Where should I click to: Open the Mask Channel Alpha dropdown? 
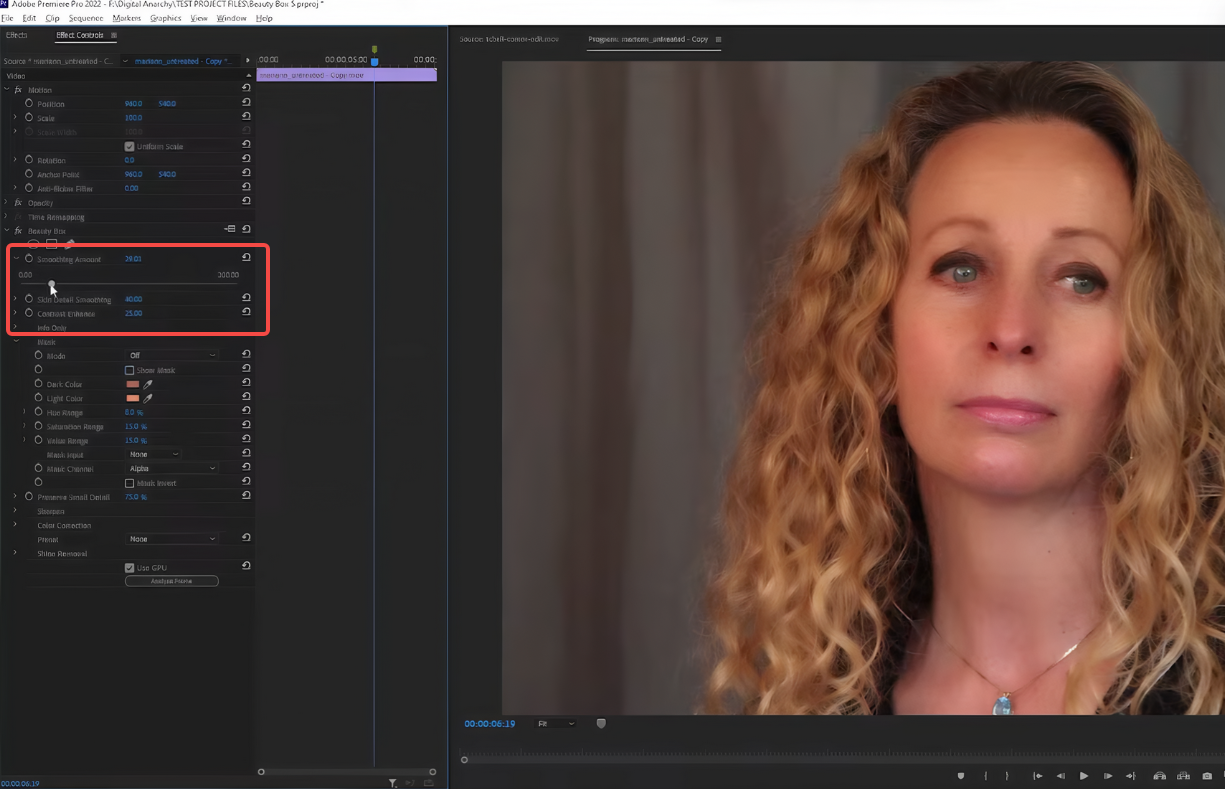tap(172, 468)
